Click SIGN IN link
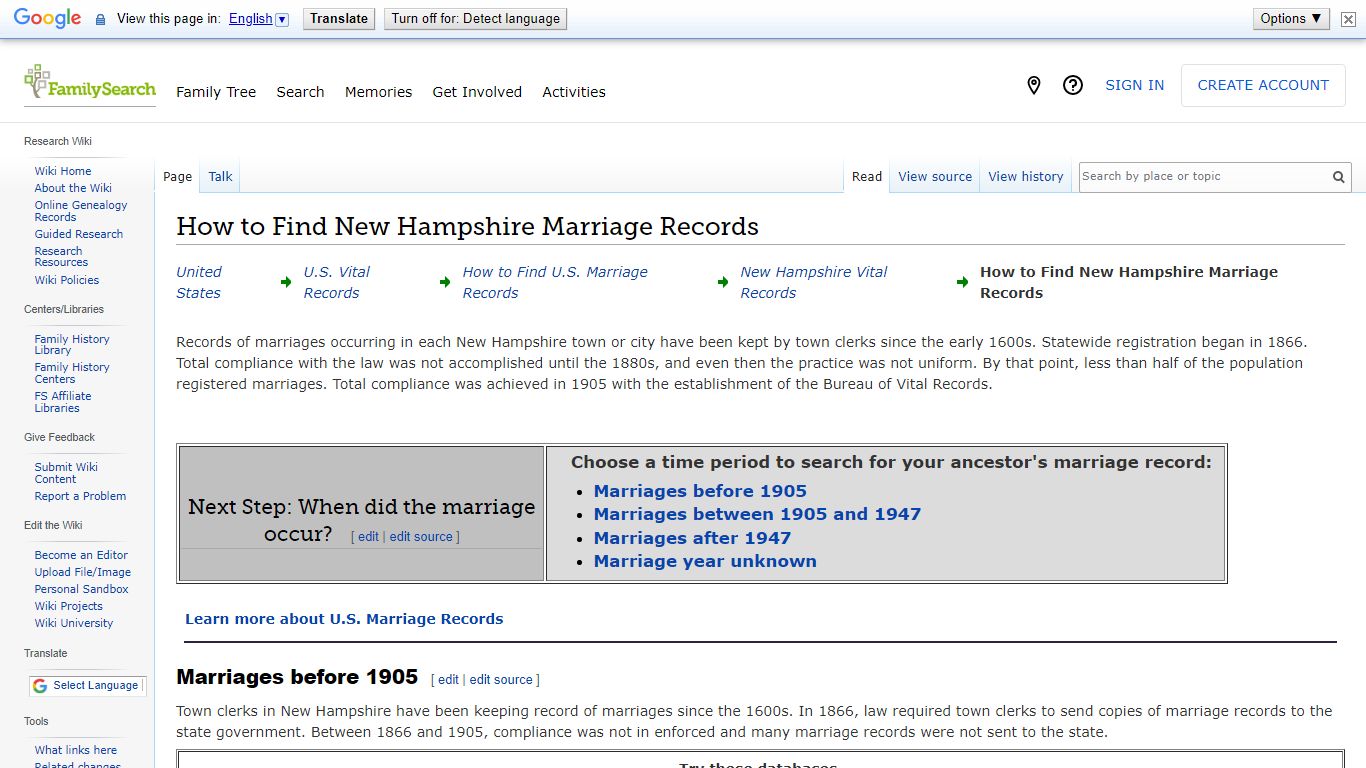Image resolution: width=1366 pixels, height=768 pixels. [x=1134, y=86]
